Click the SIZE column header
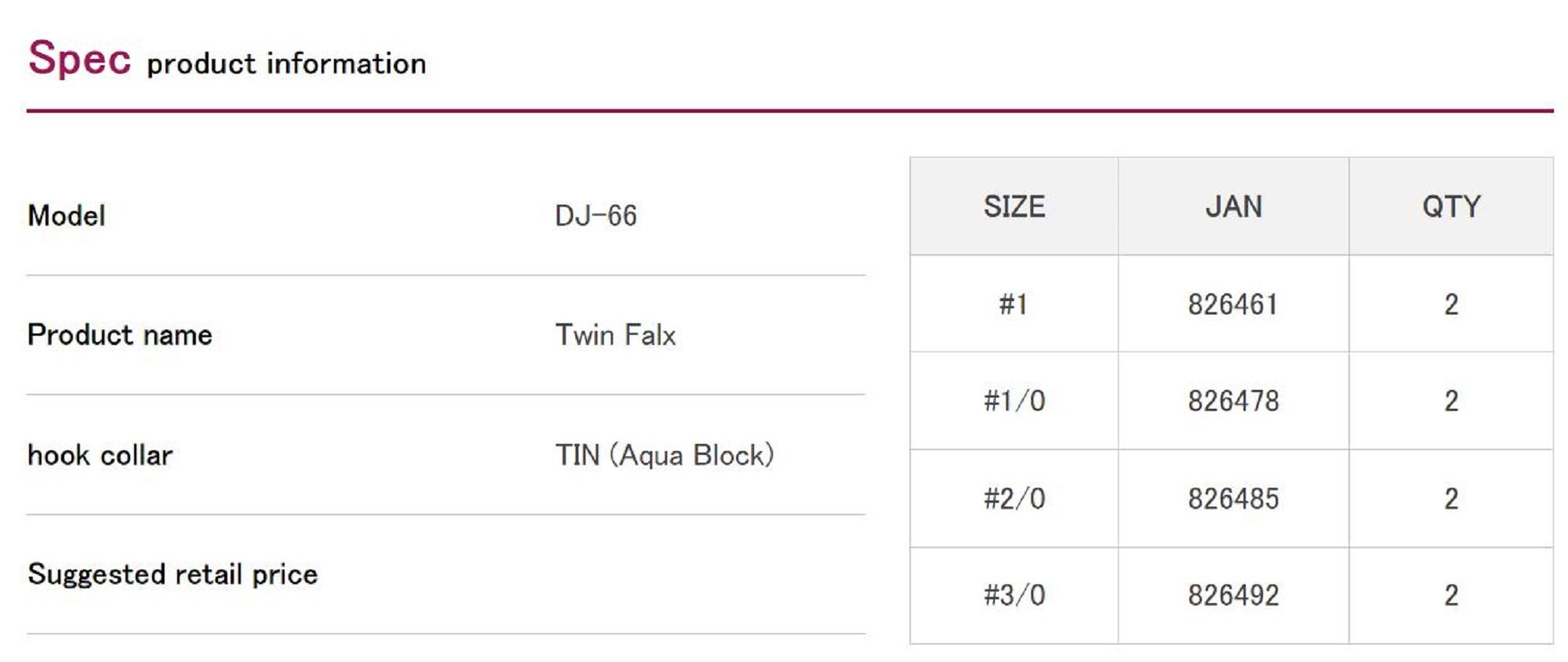Screen dimensions: 1568x662 click(x=1014, y=207)
